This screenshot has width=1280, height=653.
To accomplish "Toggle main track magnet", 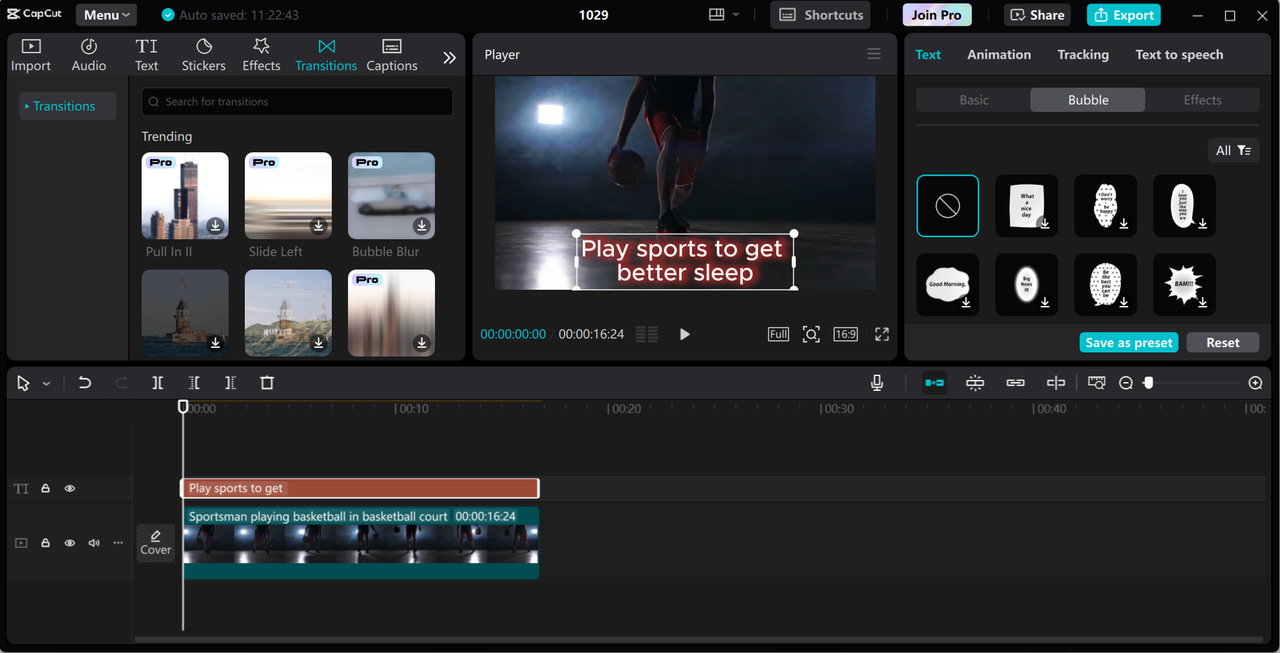I will point(934,383).
